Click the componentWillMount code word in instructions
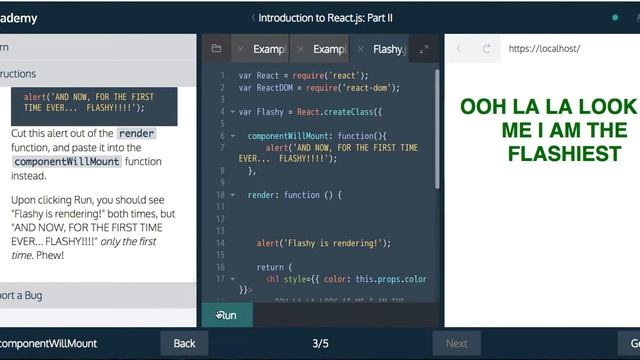Viewport: 640px width, 360px height. (67, 162)
